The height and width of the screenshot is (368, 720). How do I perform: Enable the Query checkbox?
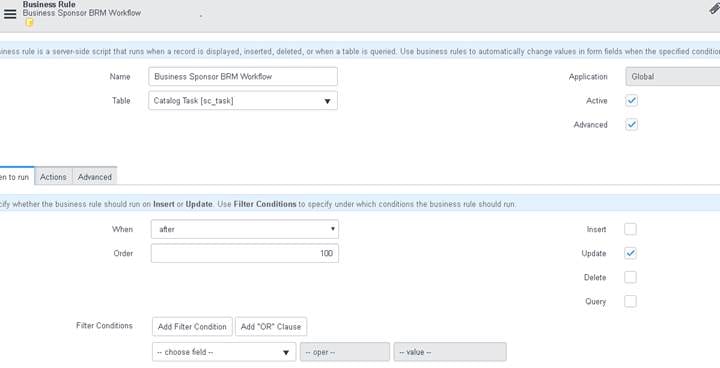point(630,301)
